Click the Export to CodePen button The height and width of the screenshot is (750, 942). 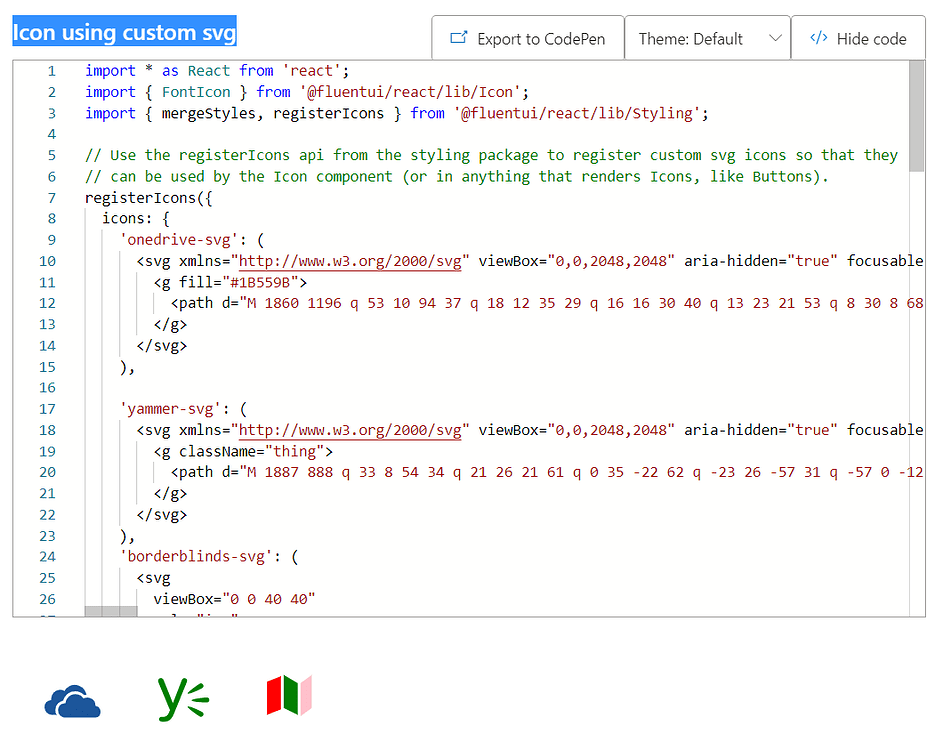point(527,38)
